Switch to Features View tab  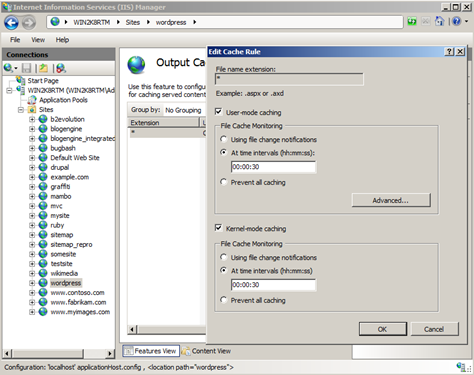[151, 351]
